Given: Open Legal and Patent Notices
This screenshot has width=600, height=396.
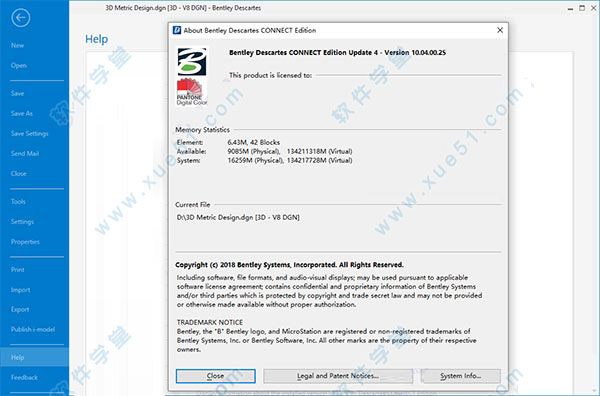Looking at the screenshot, I should pyautogui.click(x=338, y=376).
